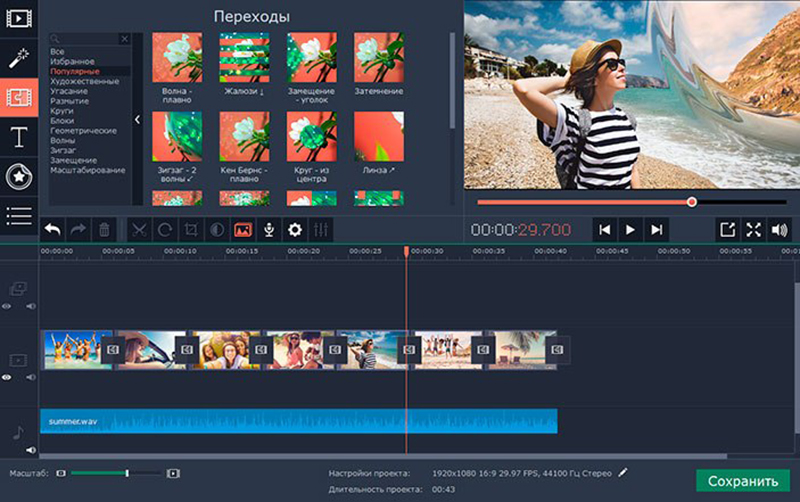The image size is (800, 502).
Task: Click the Undo arrow button
Action: (x=53, y=230)
